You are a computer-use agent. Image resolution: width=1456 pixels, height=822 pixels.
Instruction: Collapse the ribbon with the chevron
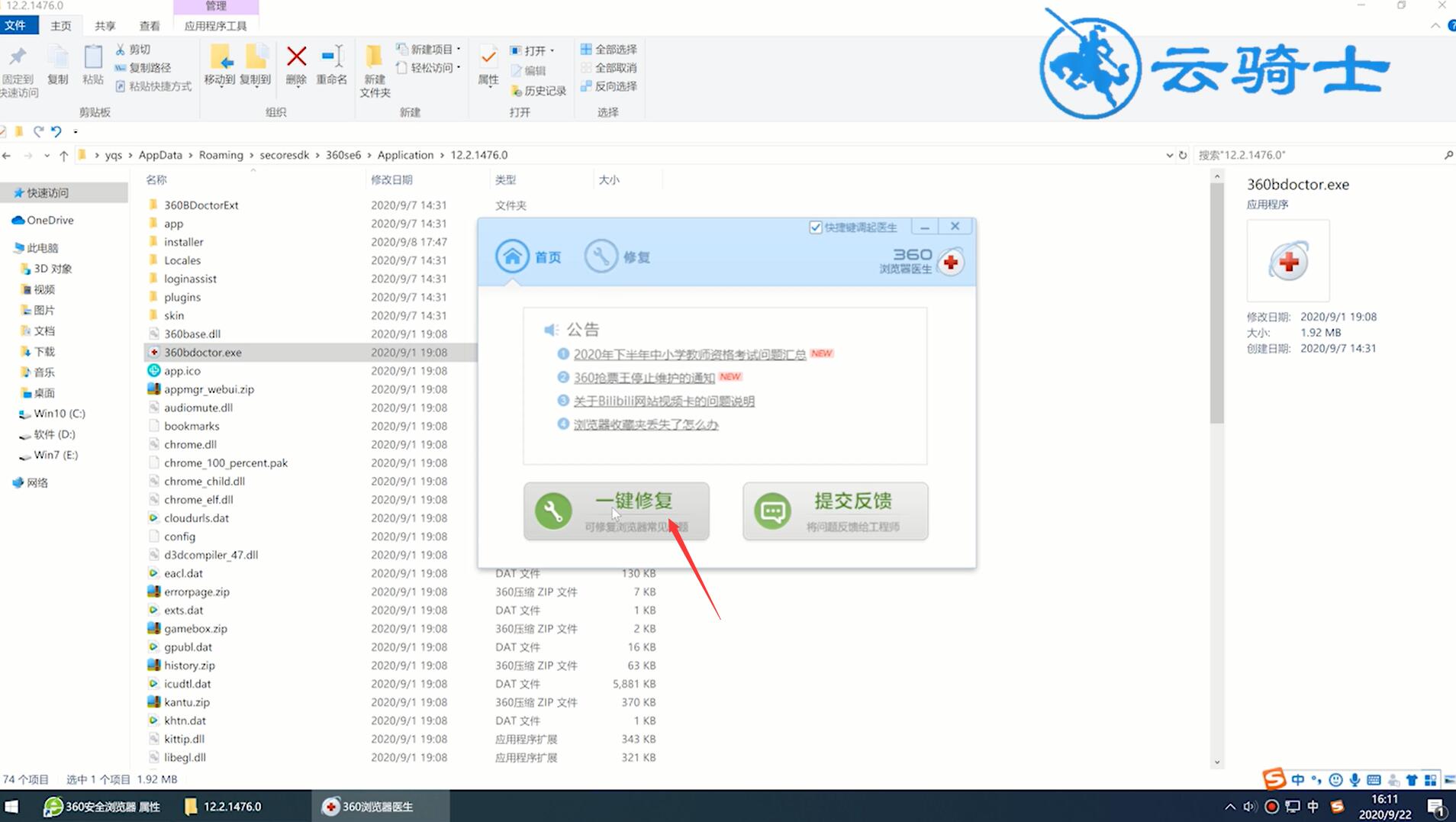[x=1435, y=25]
